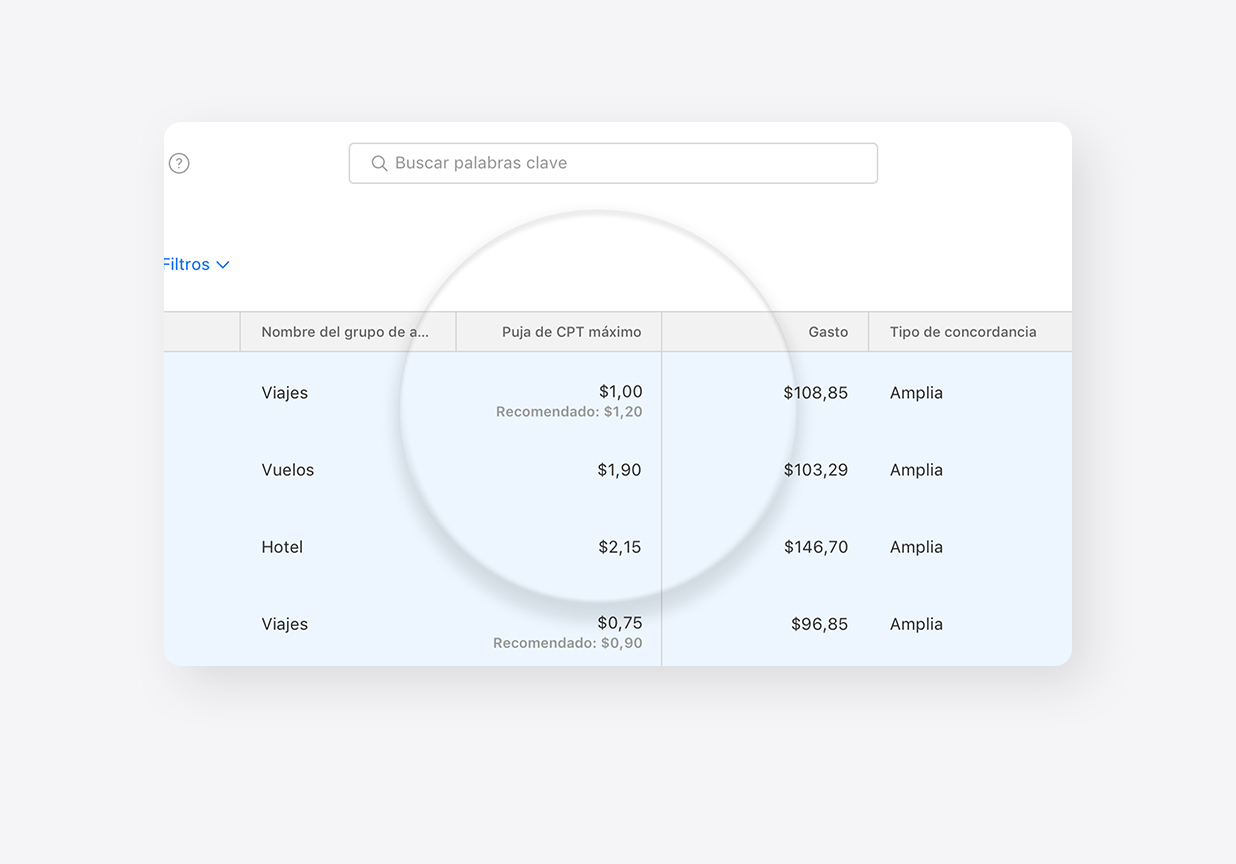This screenshot has height=864, width=1236.
Task: Click the magnifying glass search icon
Action: [x=379, y=163]
